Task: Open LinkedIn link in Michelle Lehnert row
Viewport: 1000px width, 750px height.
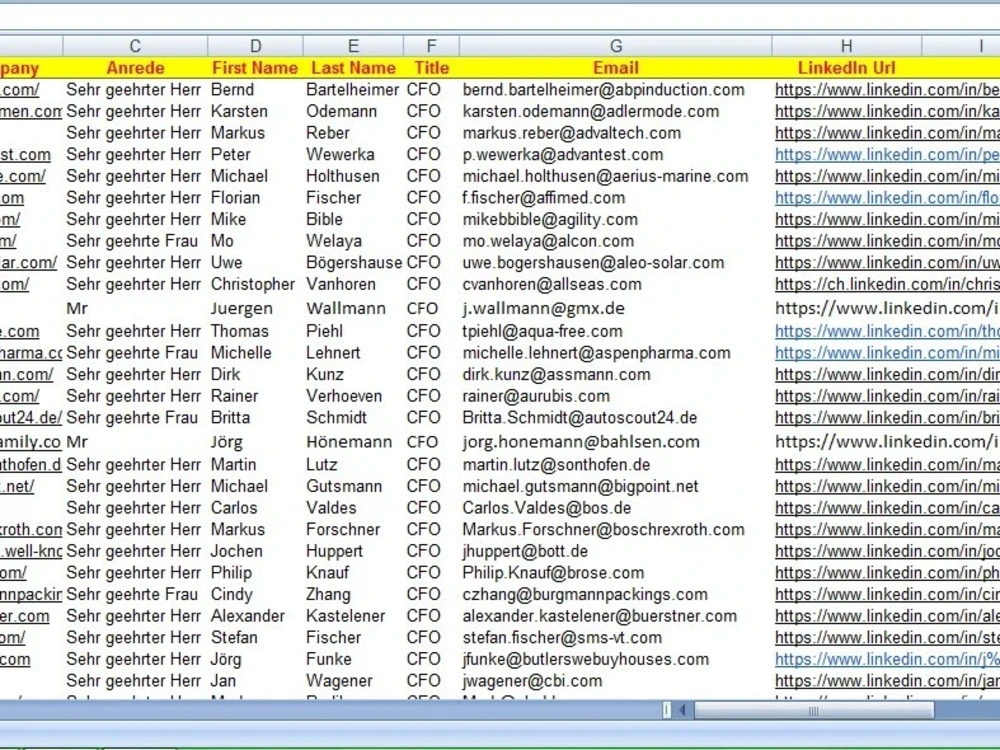Action: (x=887, y=353)
